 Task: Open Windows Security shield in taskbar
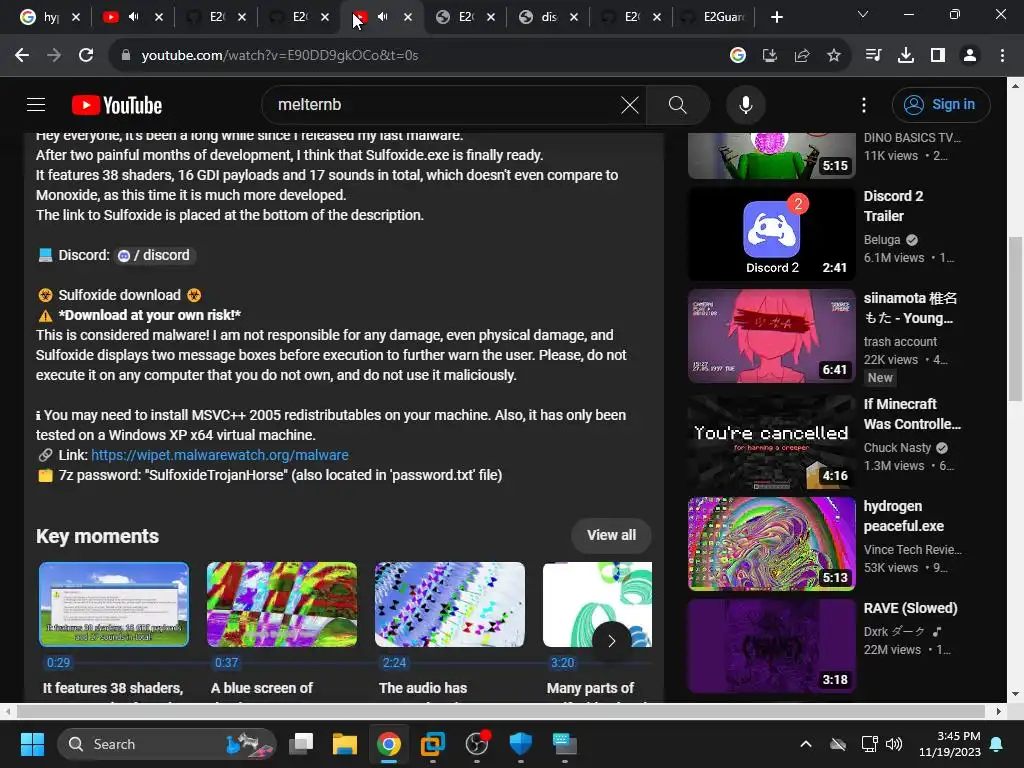[520, 744]
